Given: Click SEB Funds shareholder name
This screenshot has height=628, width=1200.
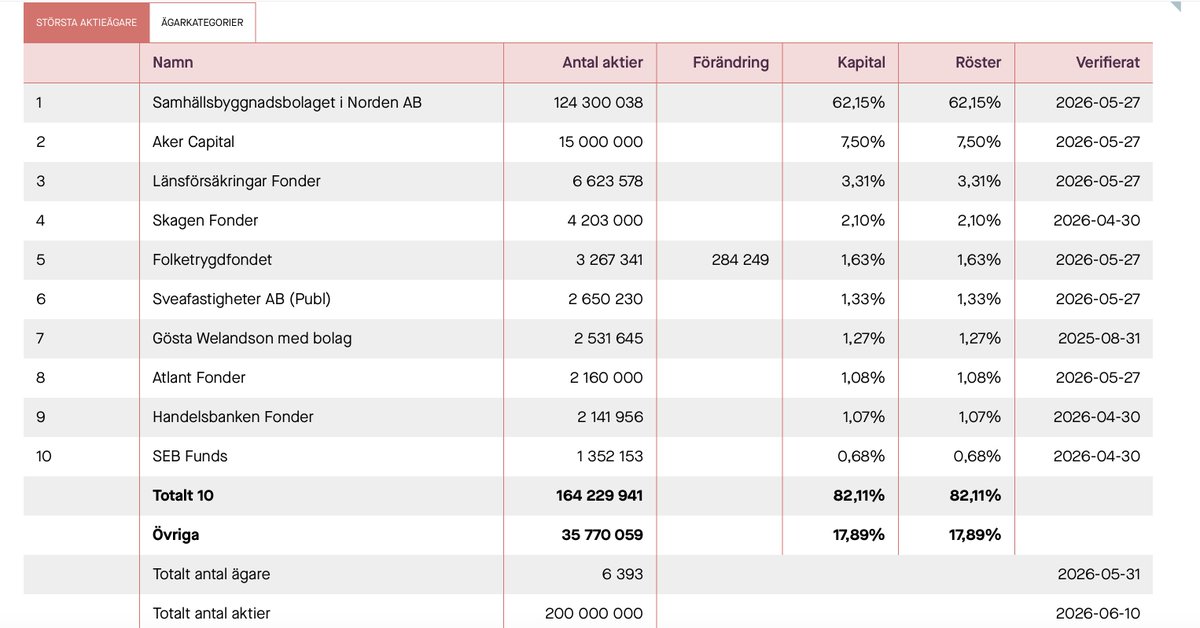Looking at the screenshot, I should 190,456.
